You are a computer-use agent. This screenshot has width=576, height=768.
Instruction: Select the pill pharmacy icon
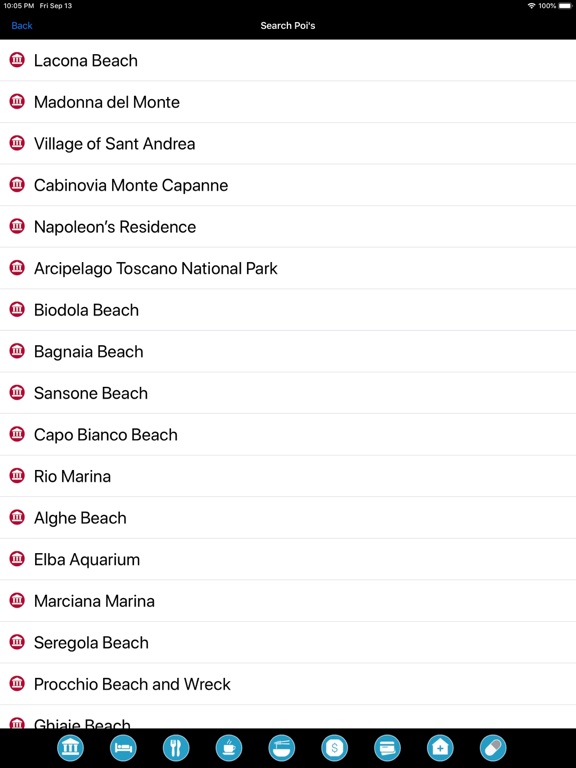[x=493, y=748]
